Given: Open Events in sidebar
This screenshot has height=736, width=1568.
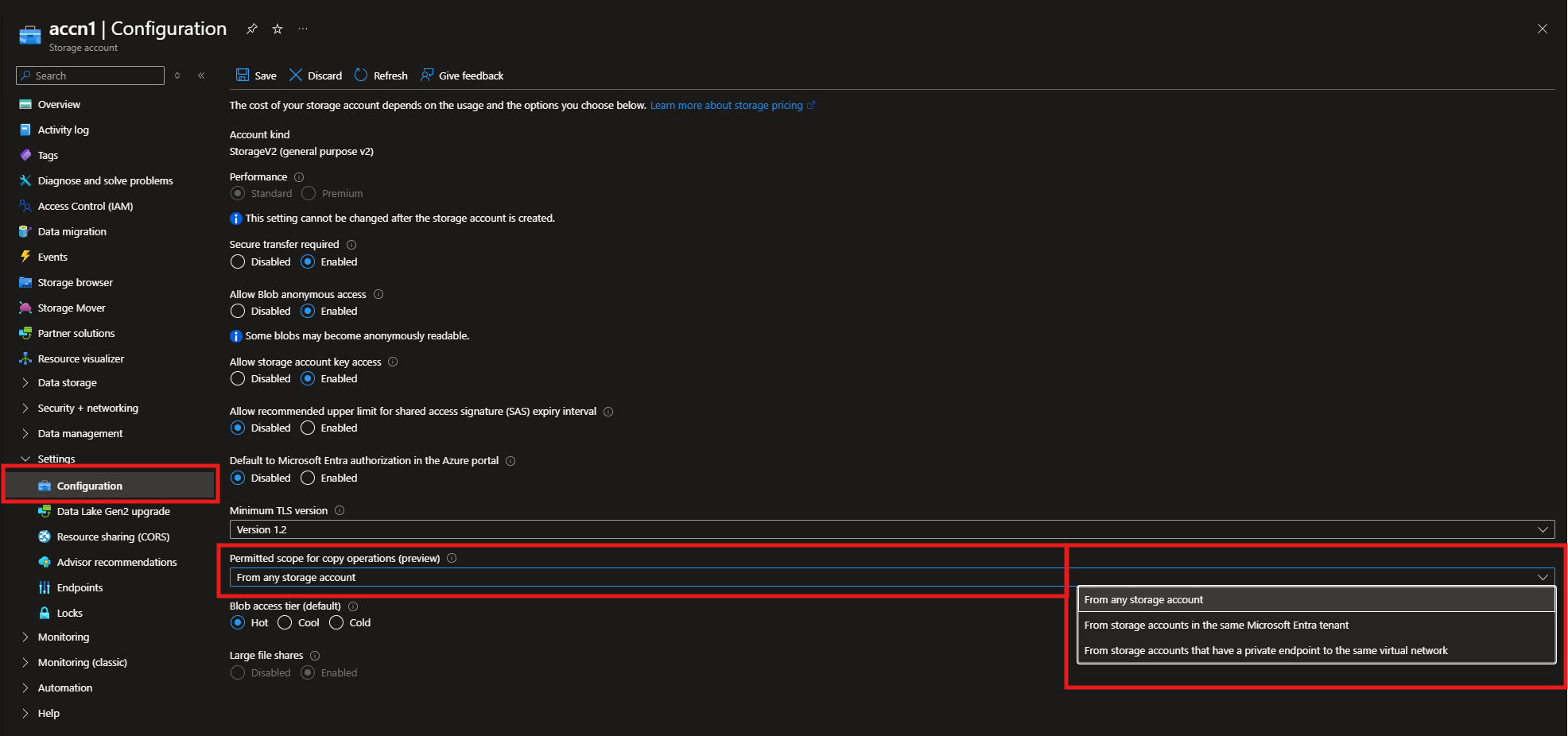Looking at the screenshot, I should tap(52, 257).
